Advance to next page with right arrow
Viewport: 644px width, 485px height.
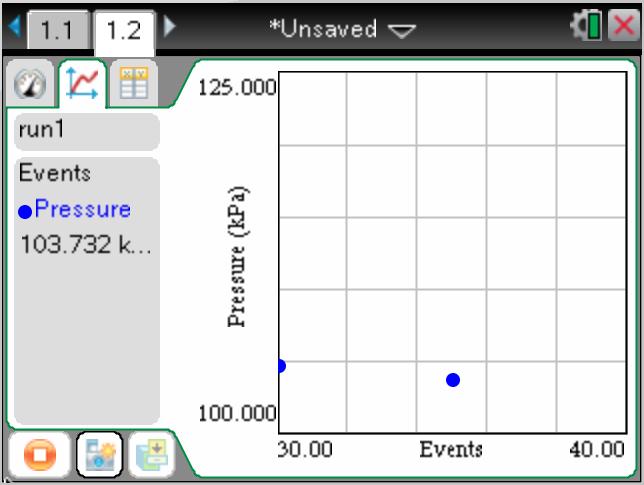[169, 27]
